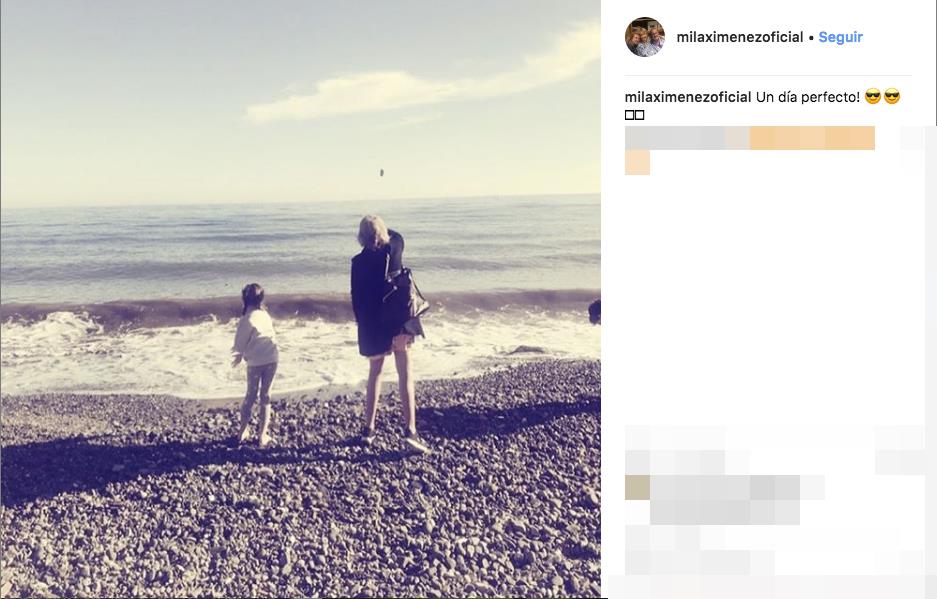937x599 pixels.
Task: Select the second sunglasses emoji in caption
Action: coord(892,96)
